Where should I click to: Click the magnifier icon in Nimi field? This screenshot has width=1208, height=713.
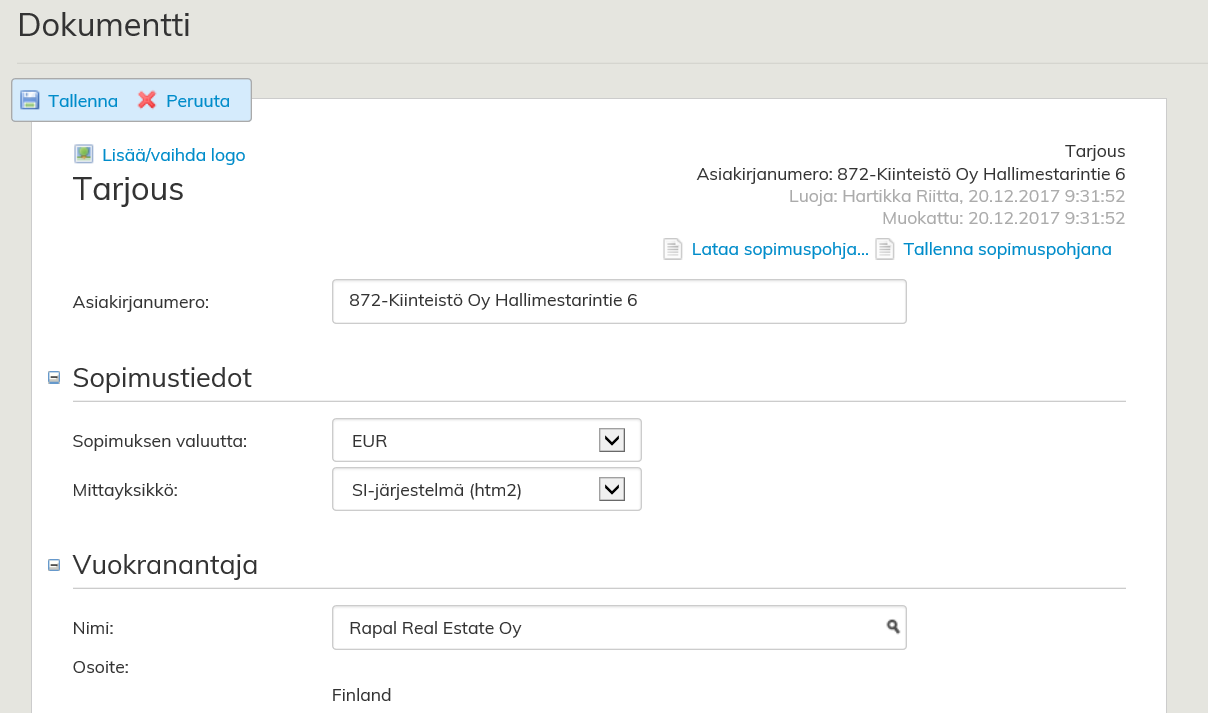point(893,627)
